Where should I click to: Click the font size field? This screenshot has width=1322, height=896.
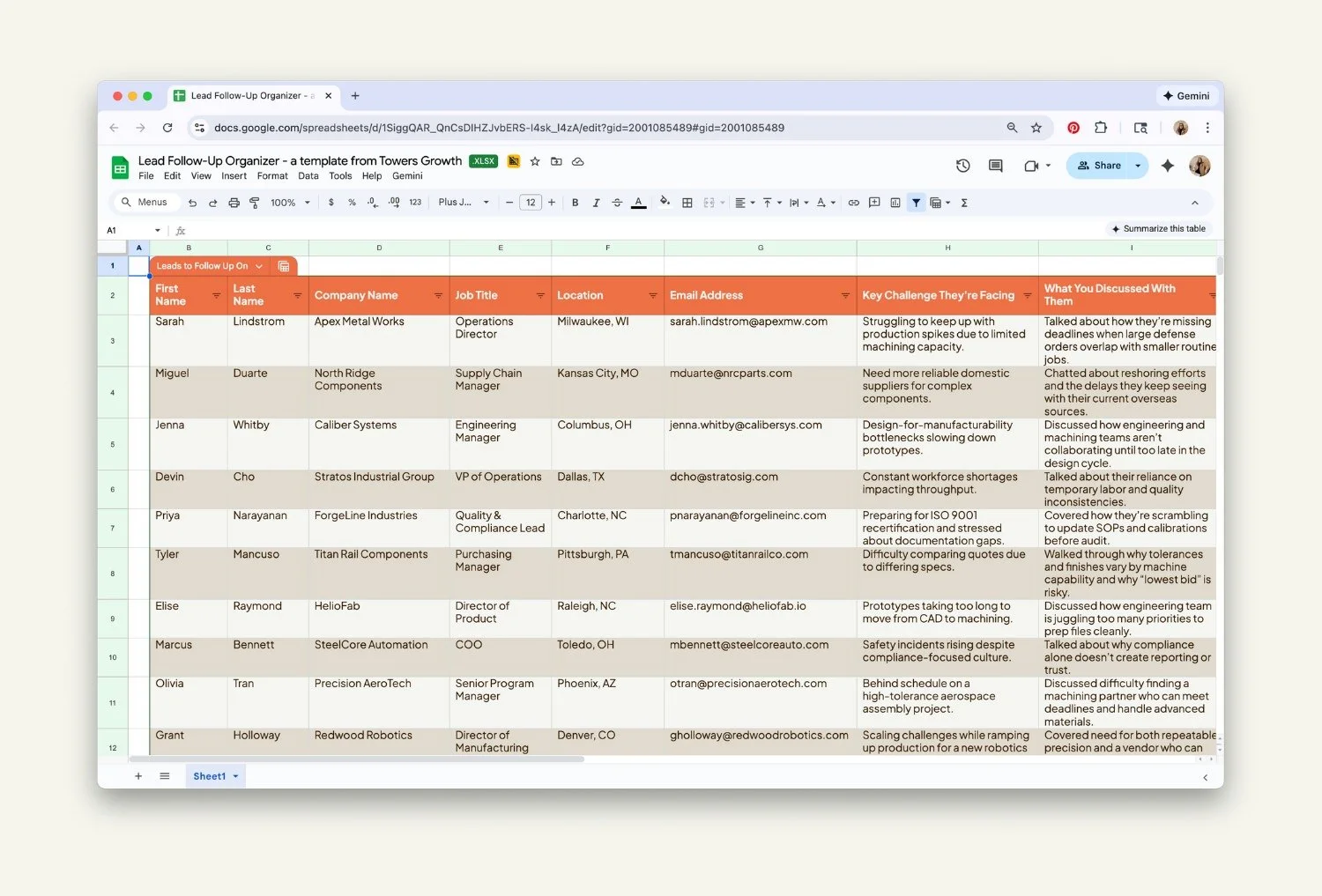[531, 203]
